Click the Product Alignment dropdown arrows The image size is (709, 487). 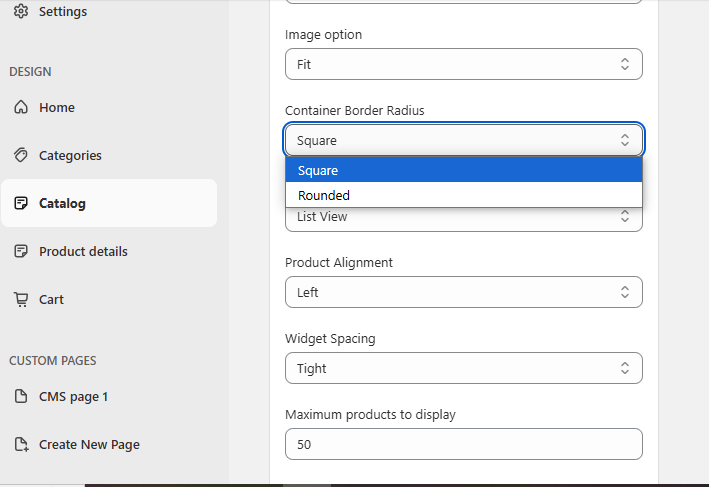pyautogui.click(x=624, y=292)
